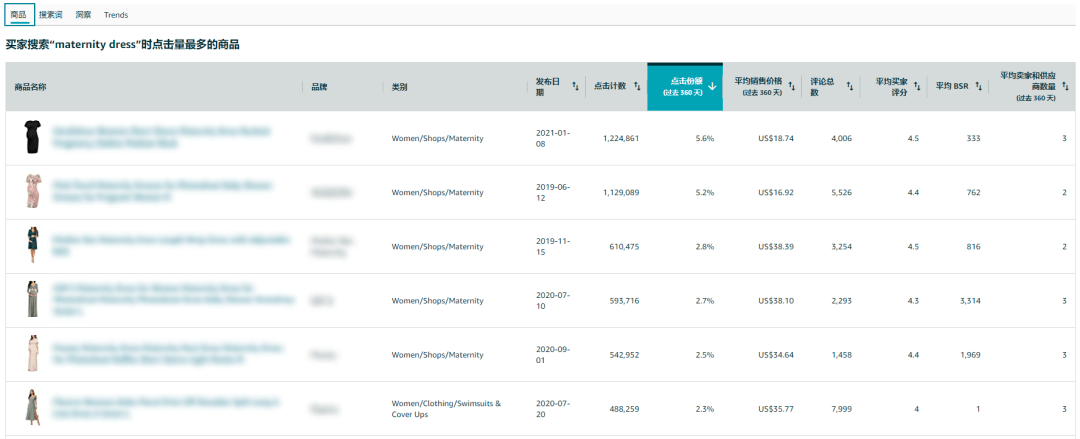Click sort arrows next to 平均 BSR

point(978,87)
